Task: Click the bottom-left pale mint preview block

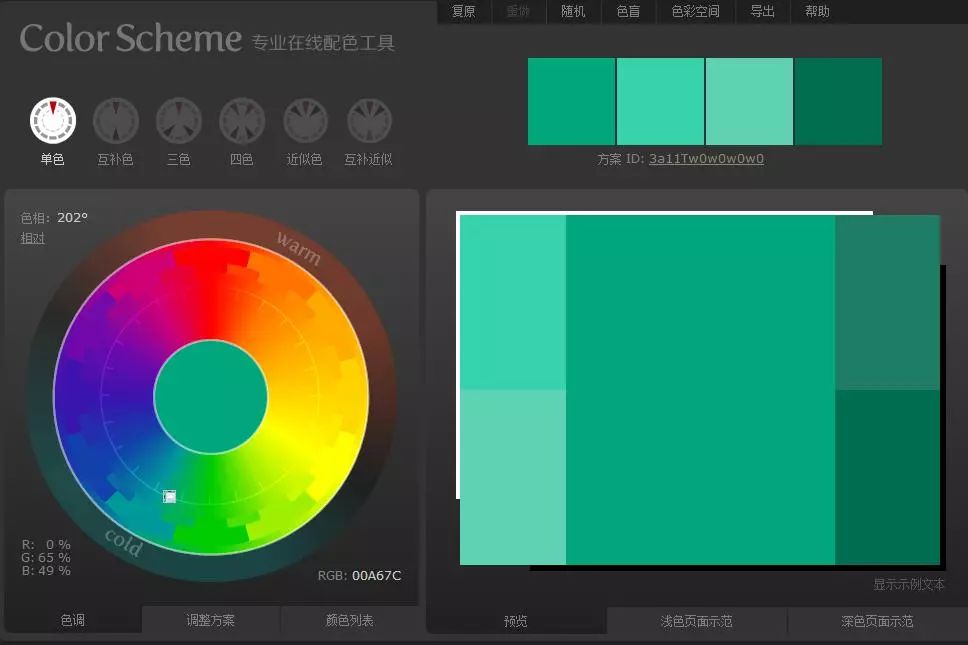Action: pyautogui.click(x=513, y=477)
